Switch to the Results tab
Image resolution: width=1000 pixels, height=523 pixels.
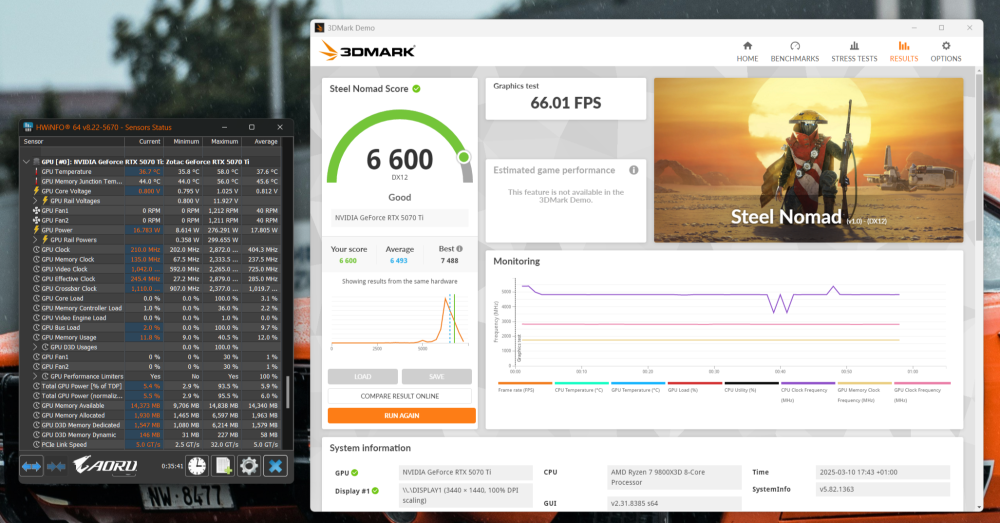904,52
